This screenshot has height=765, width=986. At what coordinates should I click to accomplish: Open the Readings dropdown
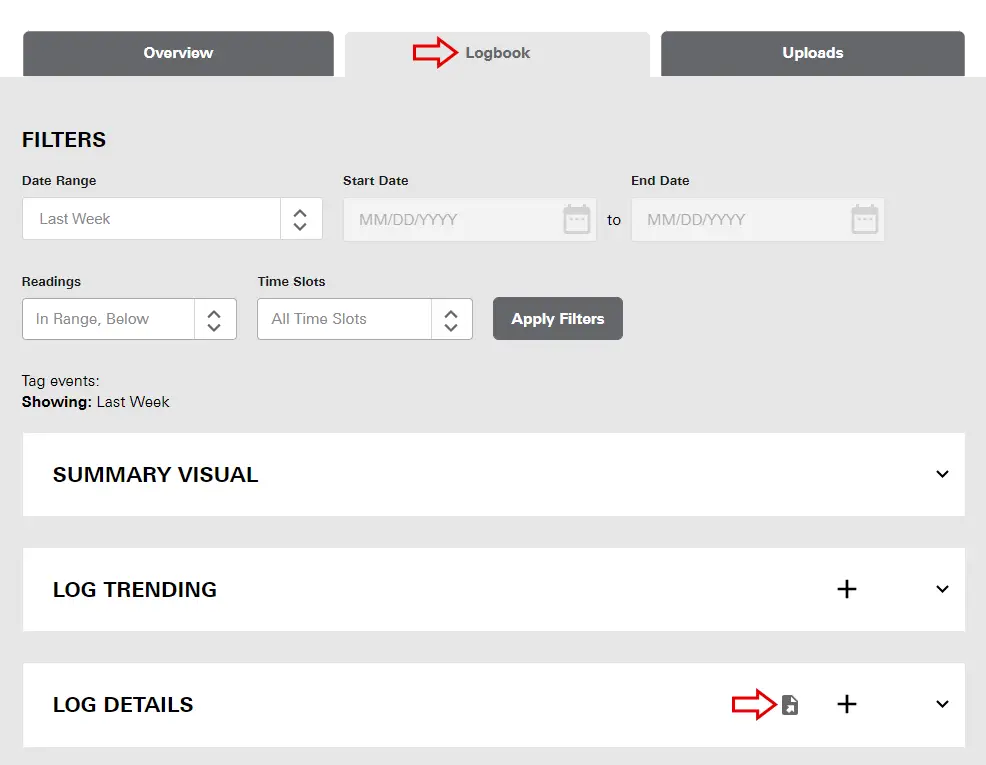point(129,319)
